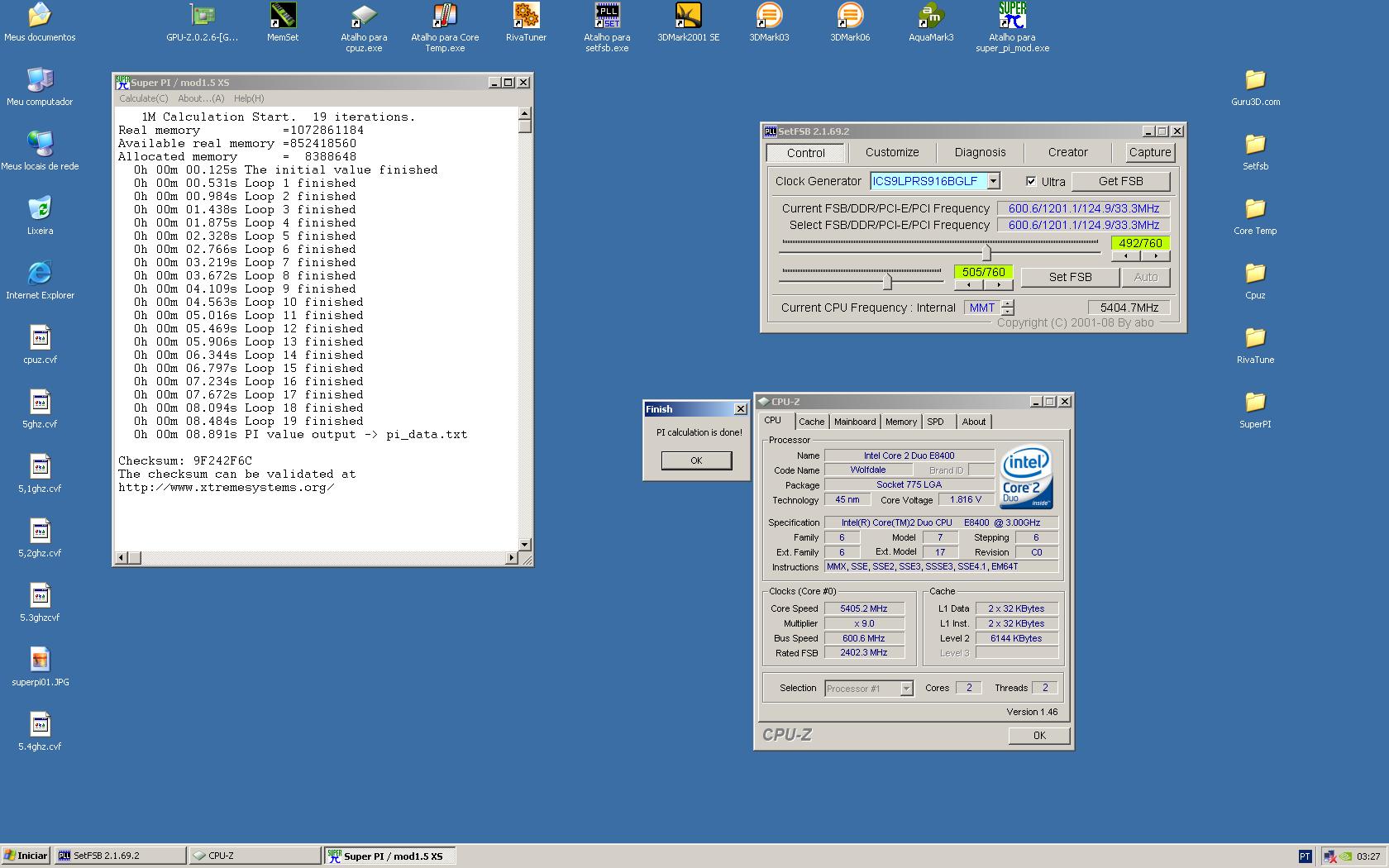Open the Memory tab in CPU-Z
The image size is (1389, 868).
point(900,422)
